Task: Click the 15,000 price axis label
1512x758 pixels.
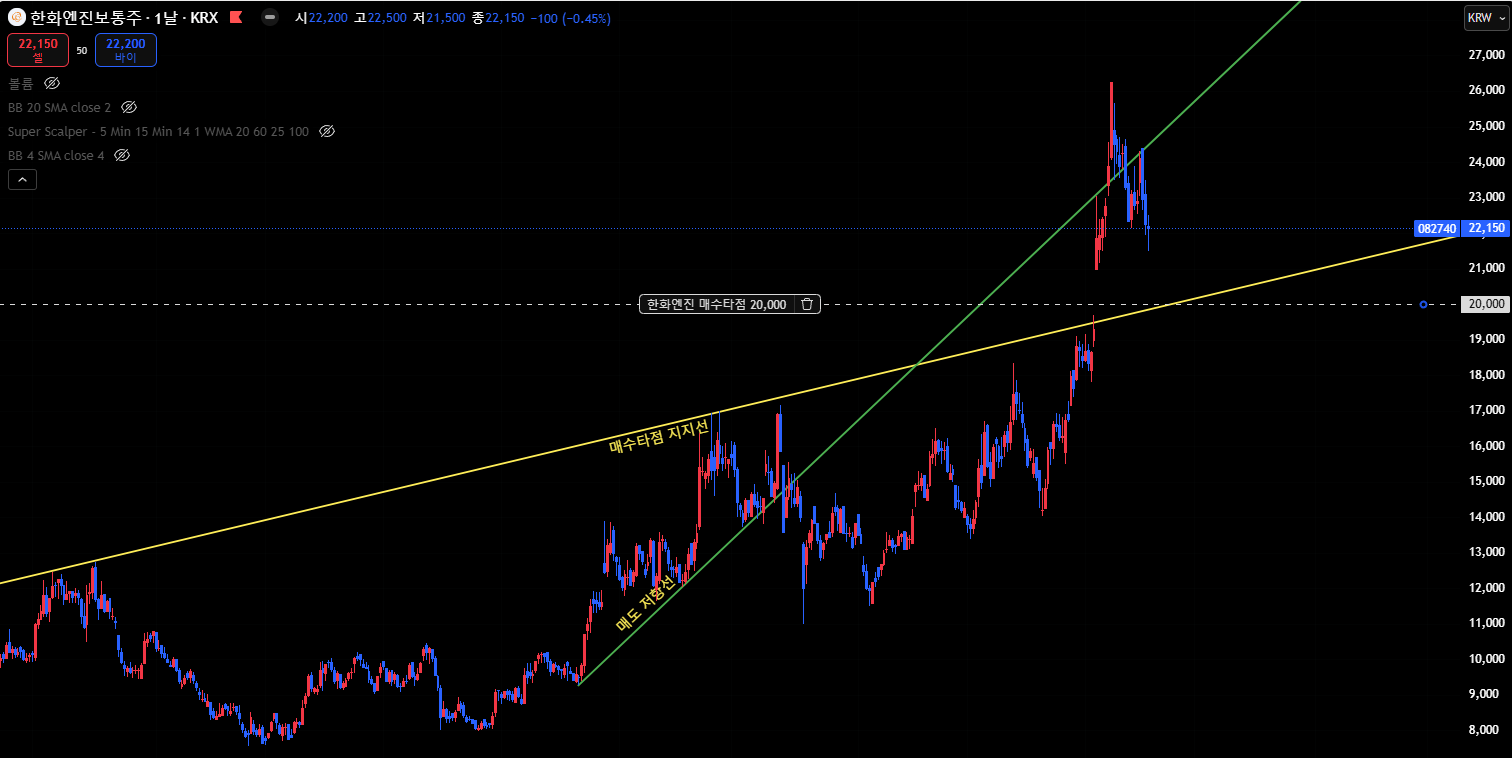Action: coord(1487,481)
